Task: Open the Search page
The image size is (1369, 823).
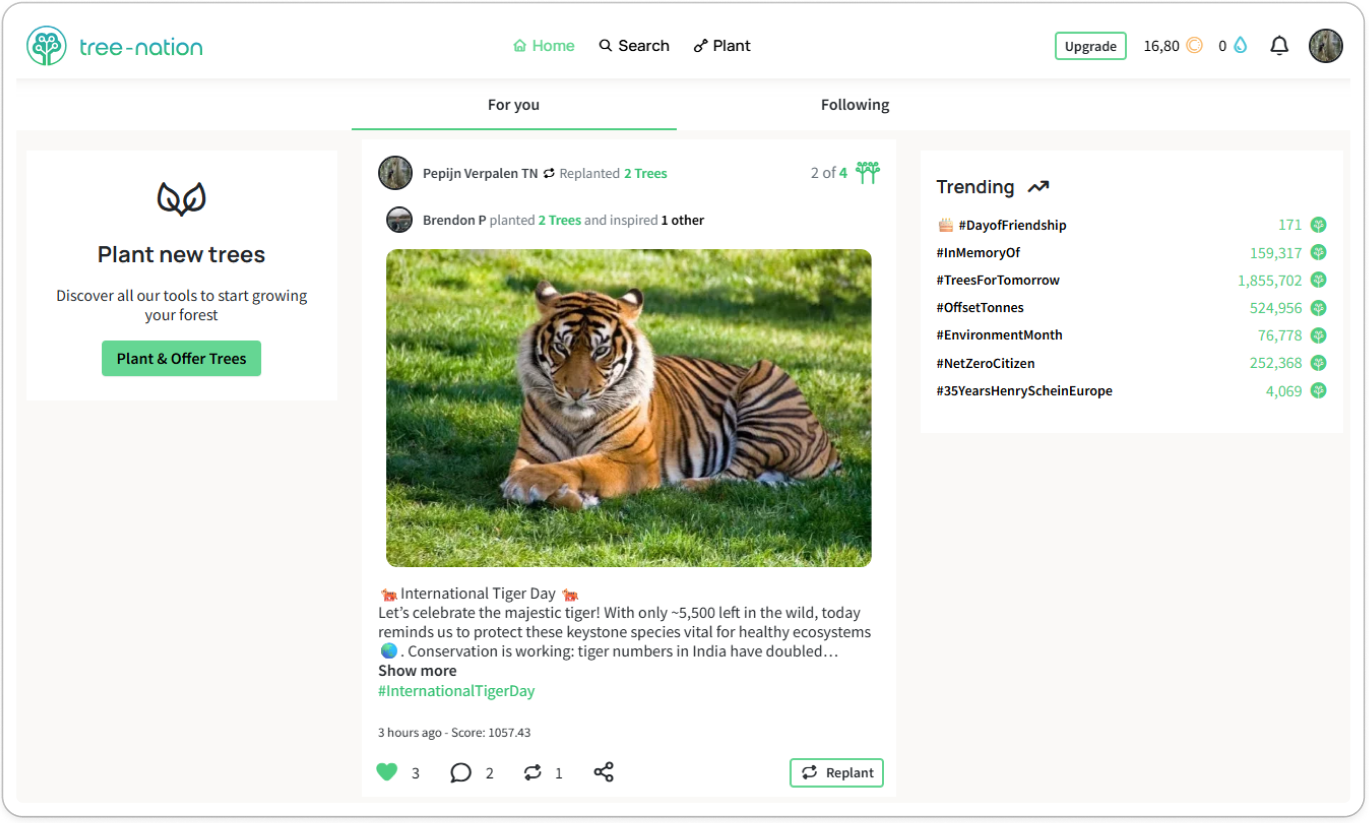Action: pyautogui.click(x=634, y=46)
